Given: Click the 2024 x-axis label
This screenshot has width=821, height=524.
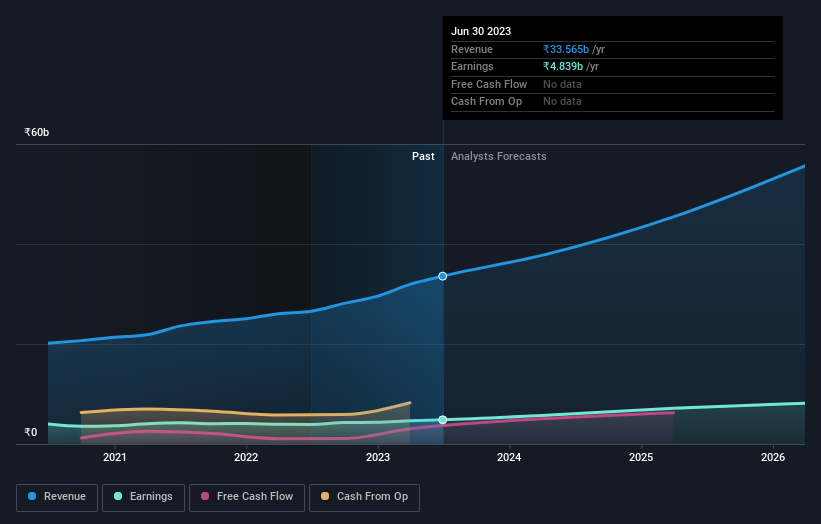Looking at the screenshot, I should click(x=509, y=458).
